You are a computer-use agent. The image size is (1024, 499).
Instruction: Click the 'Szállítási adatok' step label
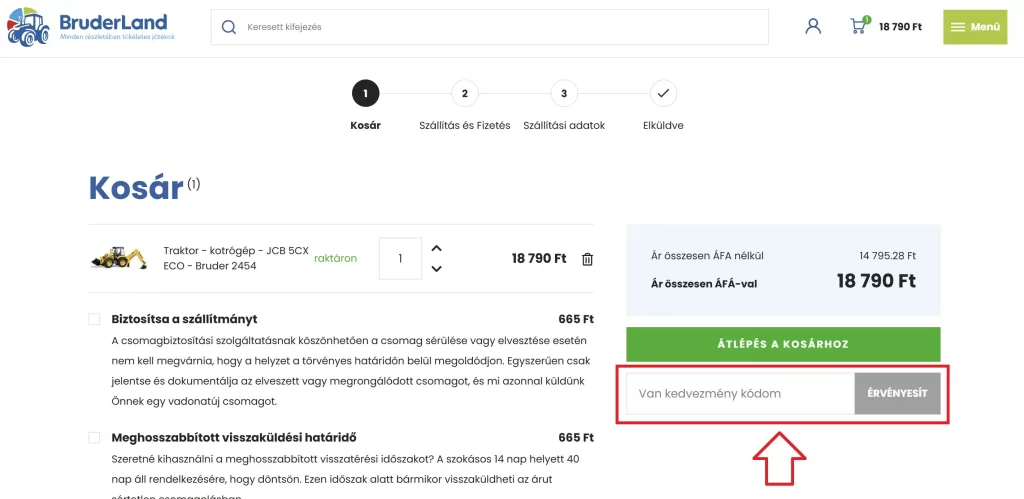click(x=564, y=125)
